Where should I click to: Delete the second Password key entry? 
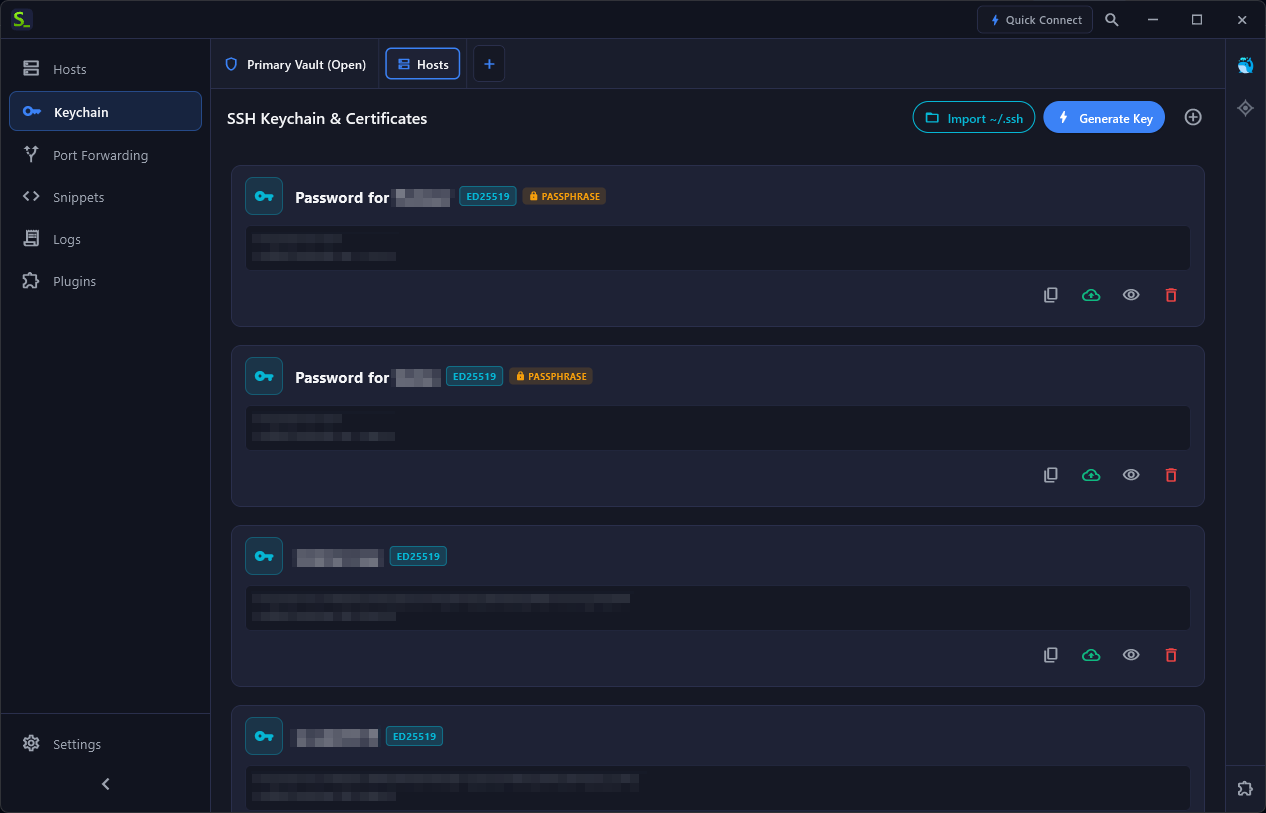coord(1171,475)
